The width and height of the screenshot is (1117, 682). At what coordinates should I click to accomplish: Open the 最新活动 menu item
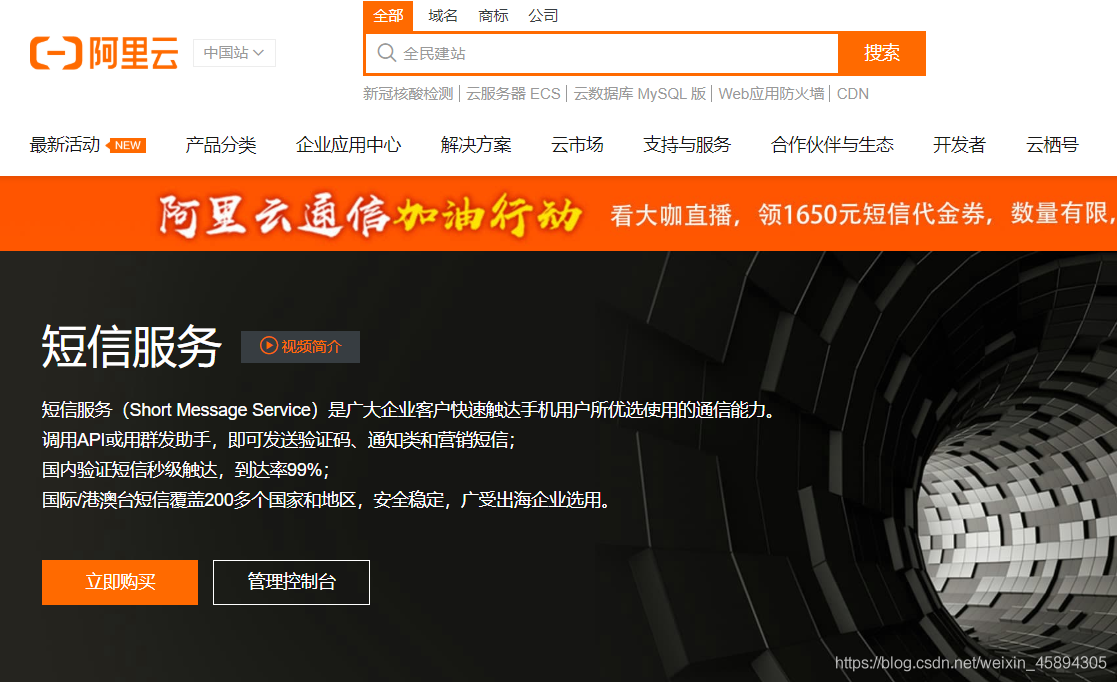65,145
